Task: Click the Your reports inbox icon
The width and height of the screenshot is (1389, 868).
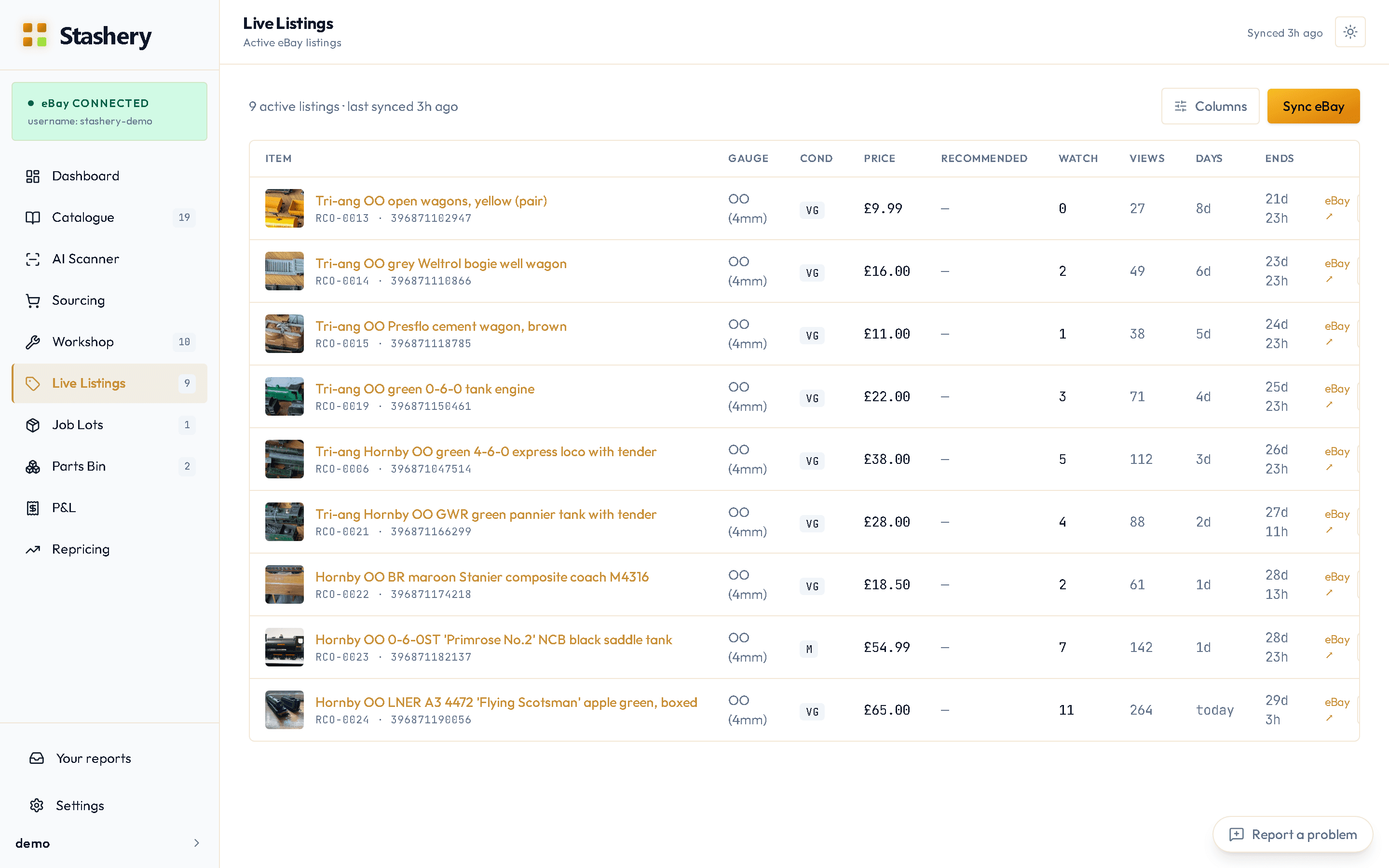Action: 37,759
